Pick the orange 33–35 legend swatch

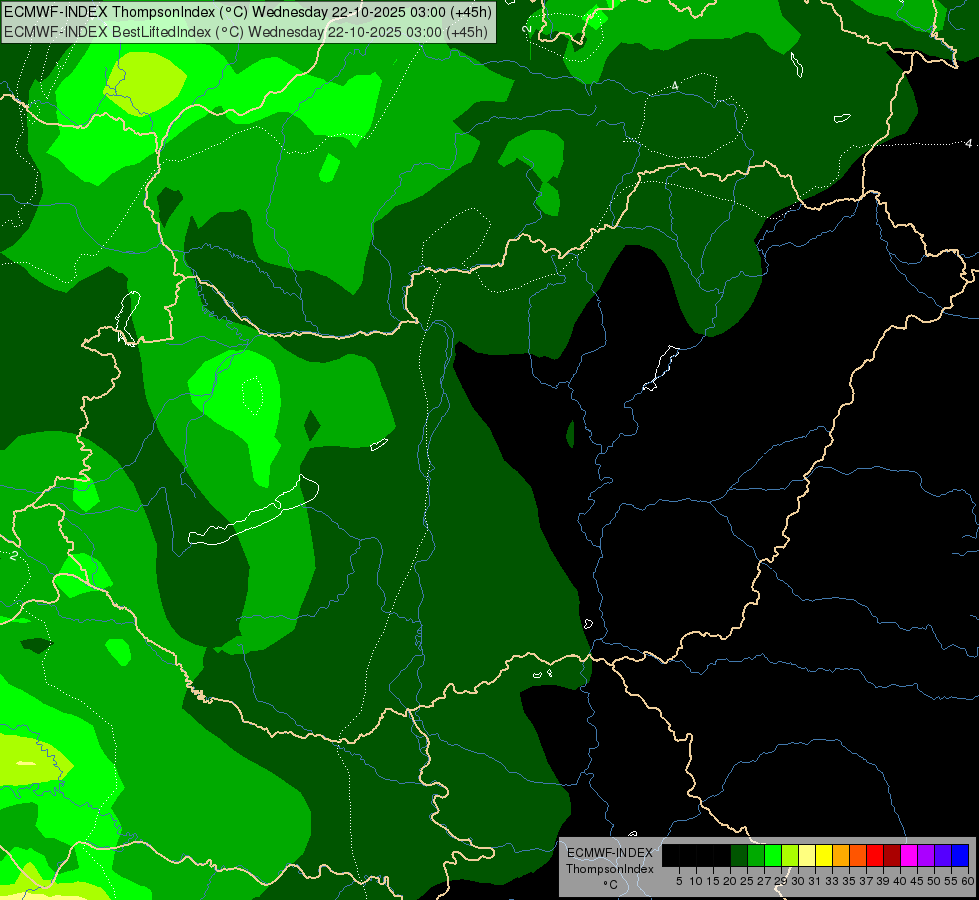840,855
